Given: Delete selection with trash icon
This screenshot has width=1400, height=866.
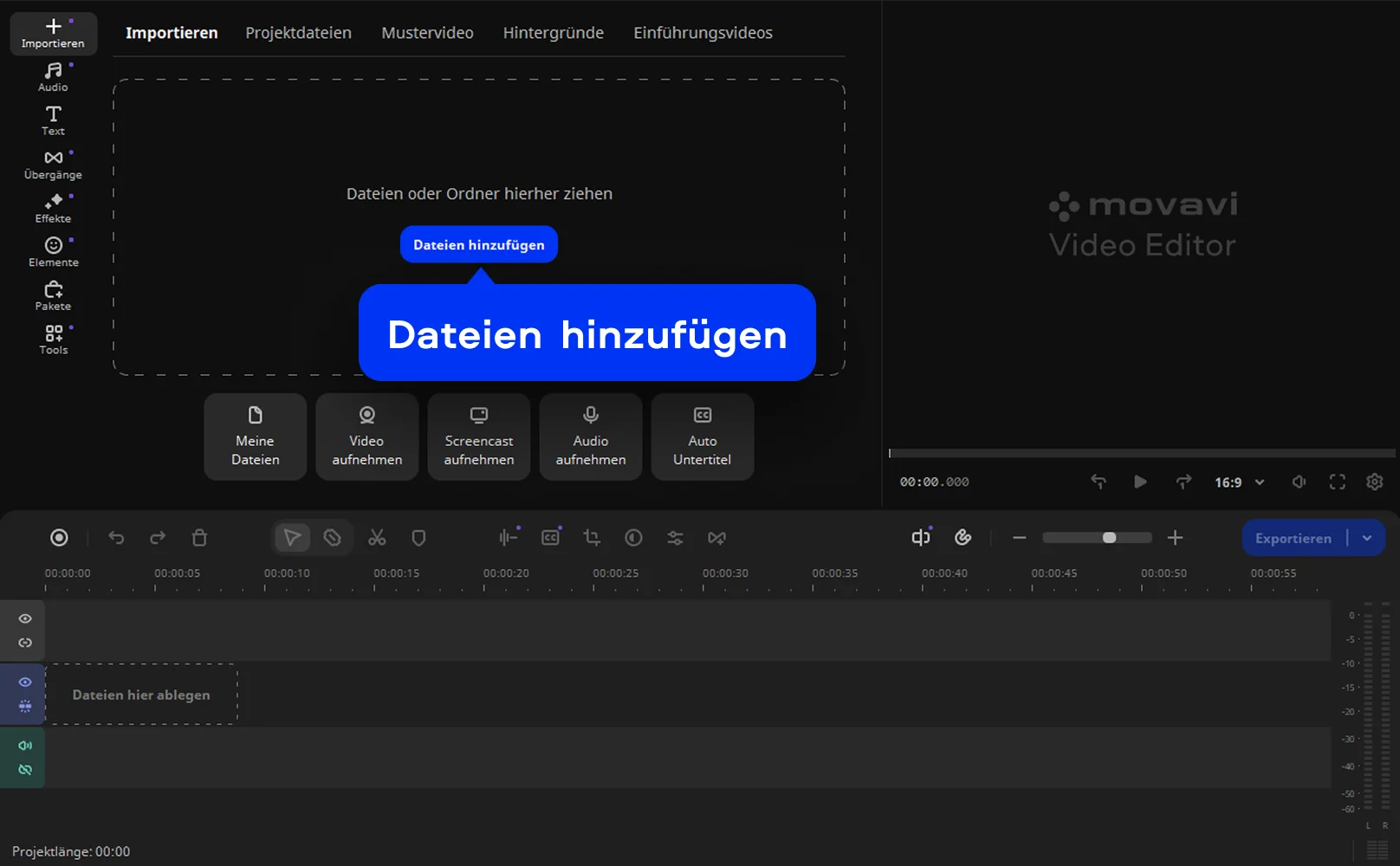Looking at the screenshot, I should [x=199, y=538].
